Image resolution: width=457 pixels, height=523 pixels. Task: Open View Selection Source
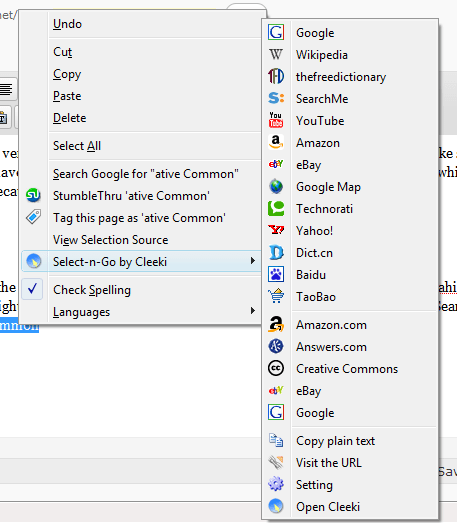coord(110,240)
